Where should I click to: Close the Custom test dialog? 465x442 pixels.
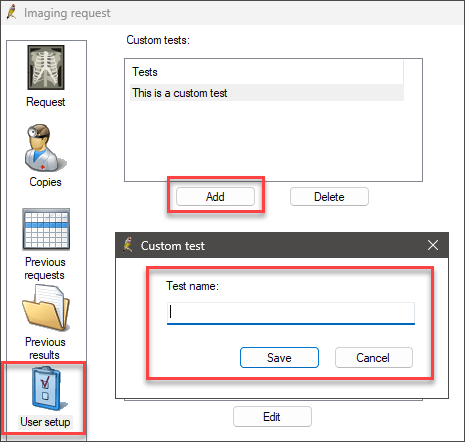point(433,245)
